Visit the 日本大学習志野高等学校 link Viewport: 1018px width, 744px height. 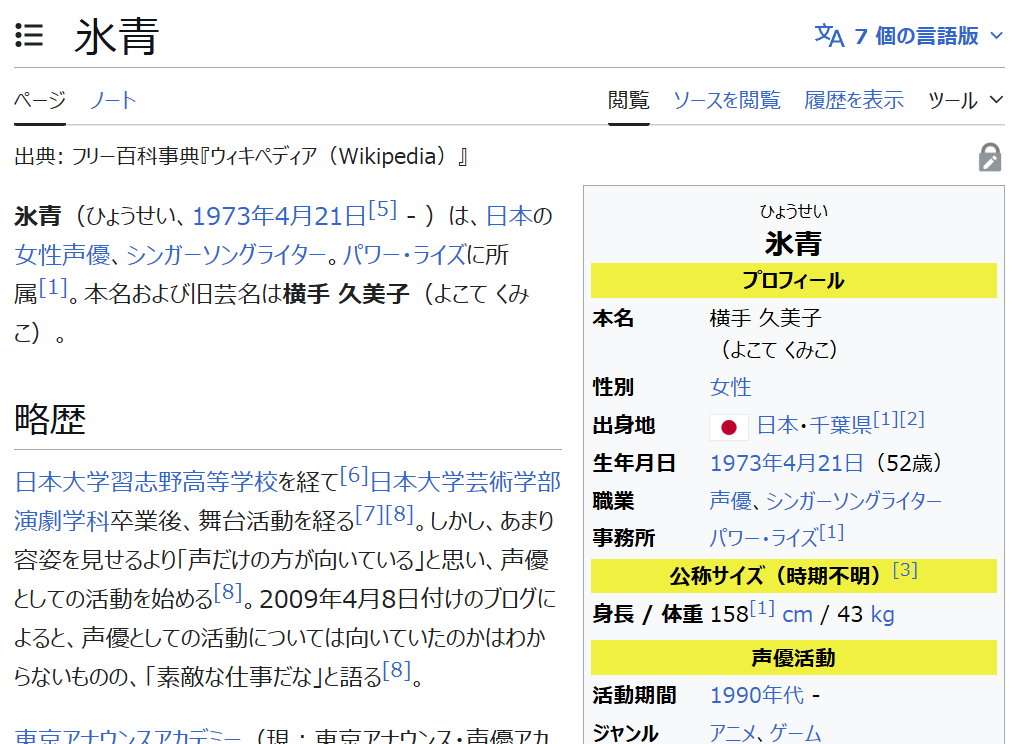pos(146,482)
